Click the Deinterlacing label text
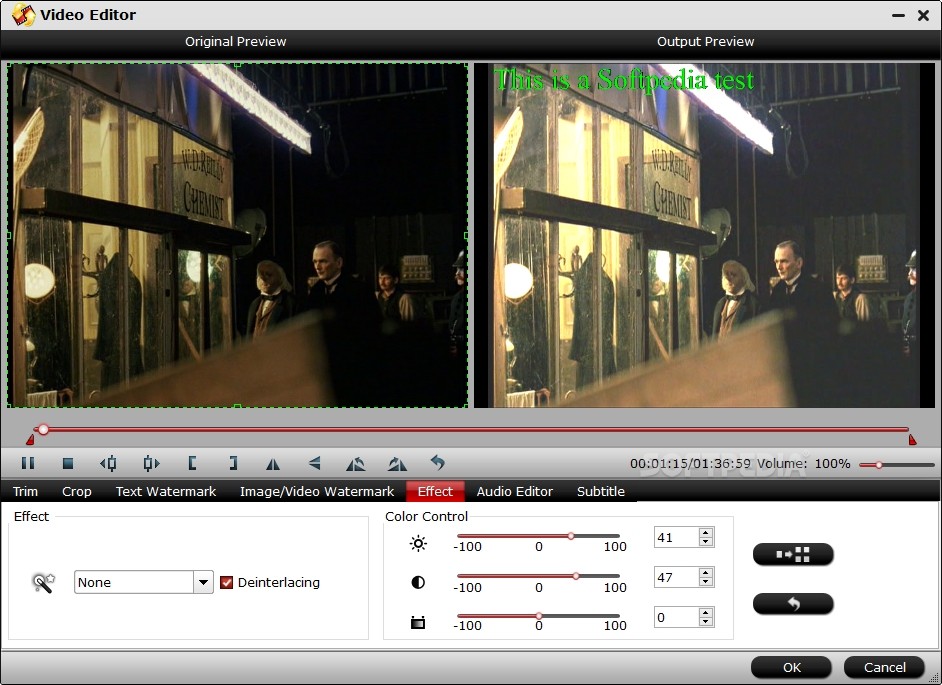 point(279,582)
